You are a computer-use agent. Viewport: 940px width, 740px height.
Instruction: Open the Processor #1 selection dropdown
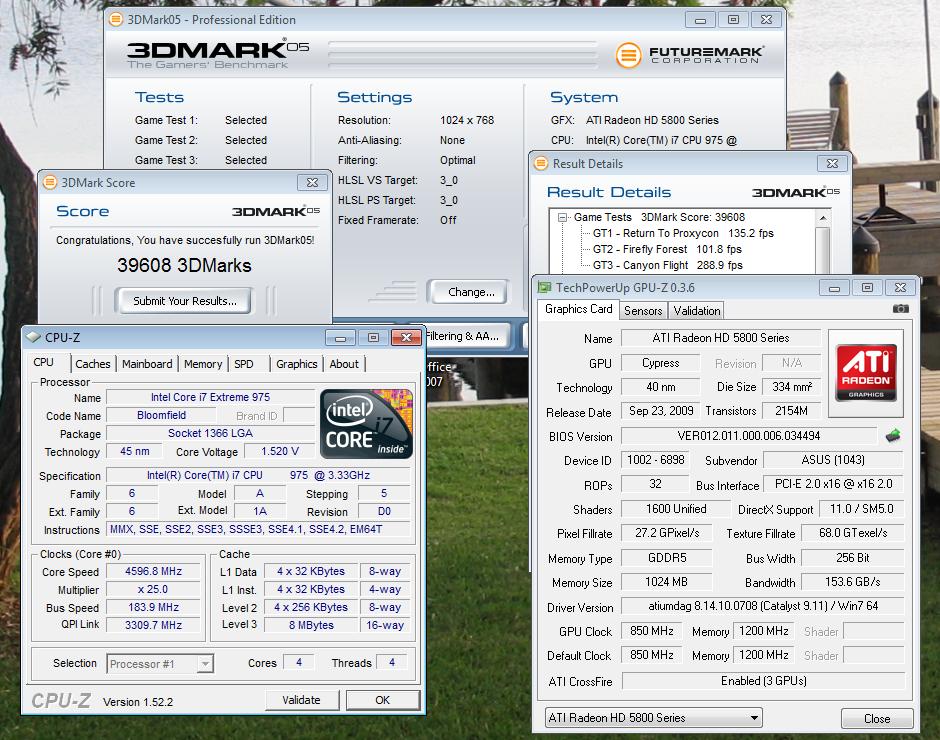click(x=205, y=664)
